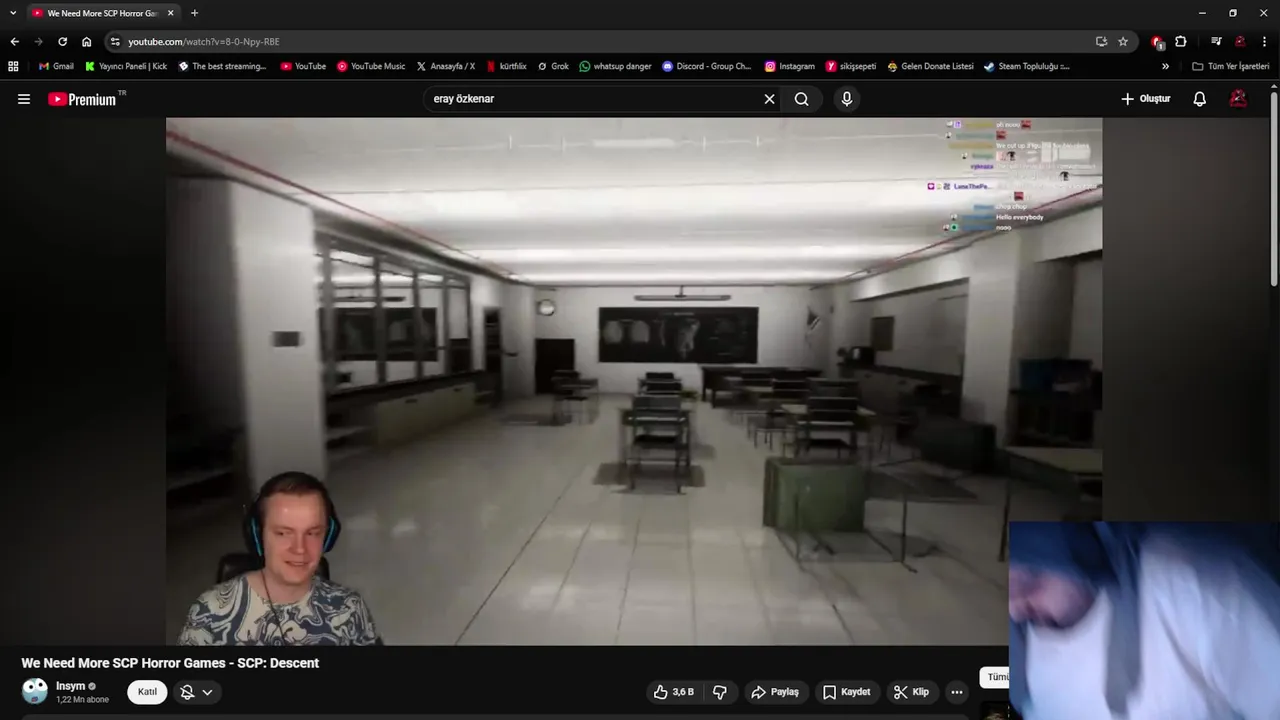
Task: Share the video via Paylaş
Action: [775, 692]
